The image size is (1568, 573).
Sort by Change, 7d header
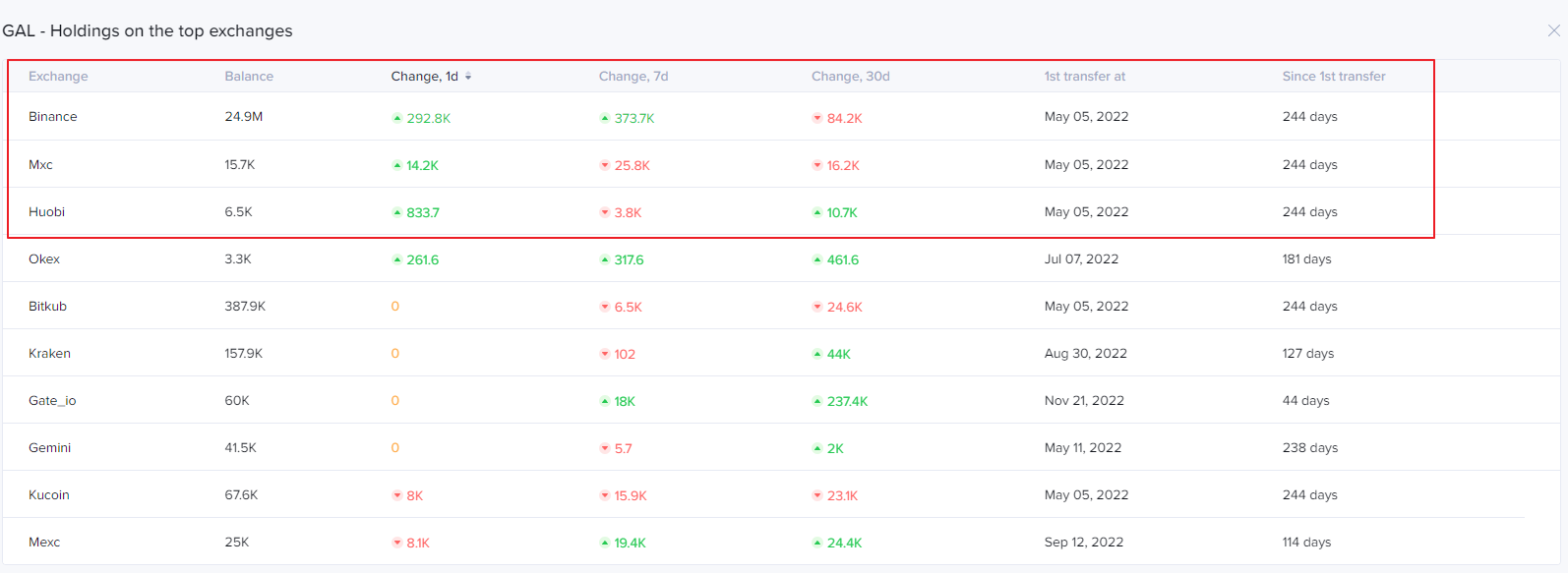(x=633, y=76)
